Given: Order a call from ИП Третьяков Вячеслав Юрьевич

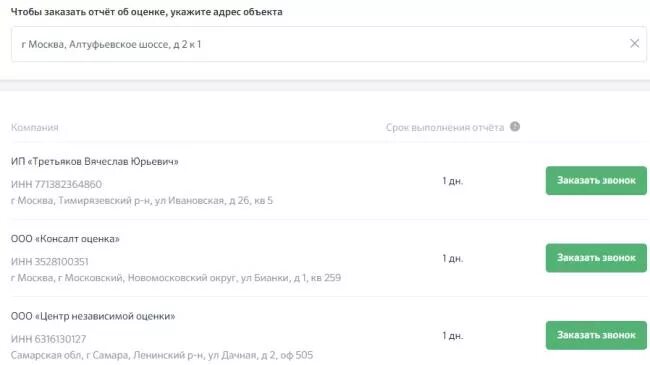Looking at the screenshot, I should 596,180.
